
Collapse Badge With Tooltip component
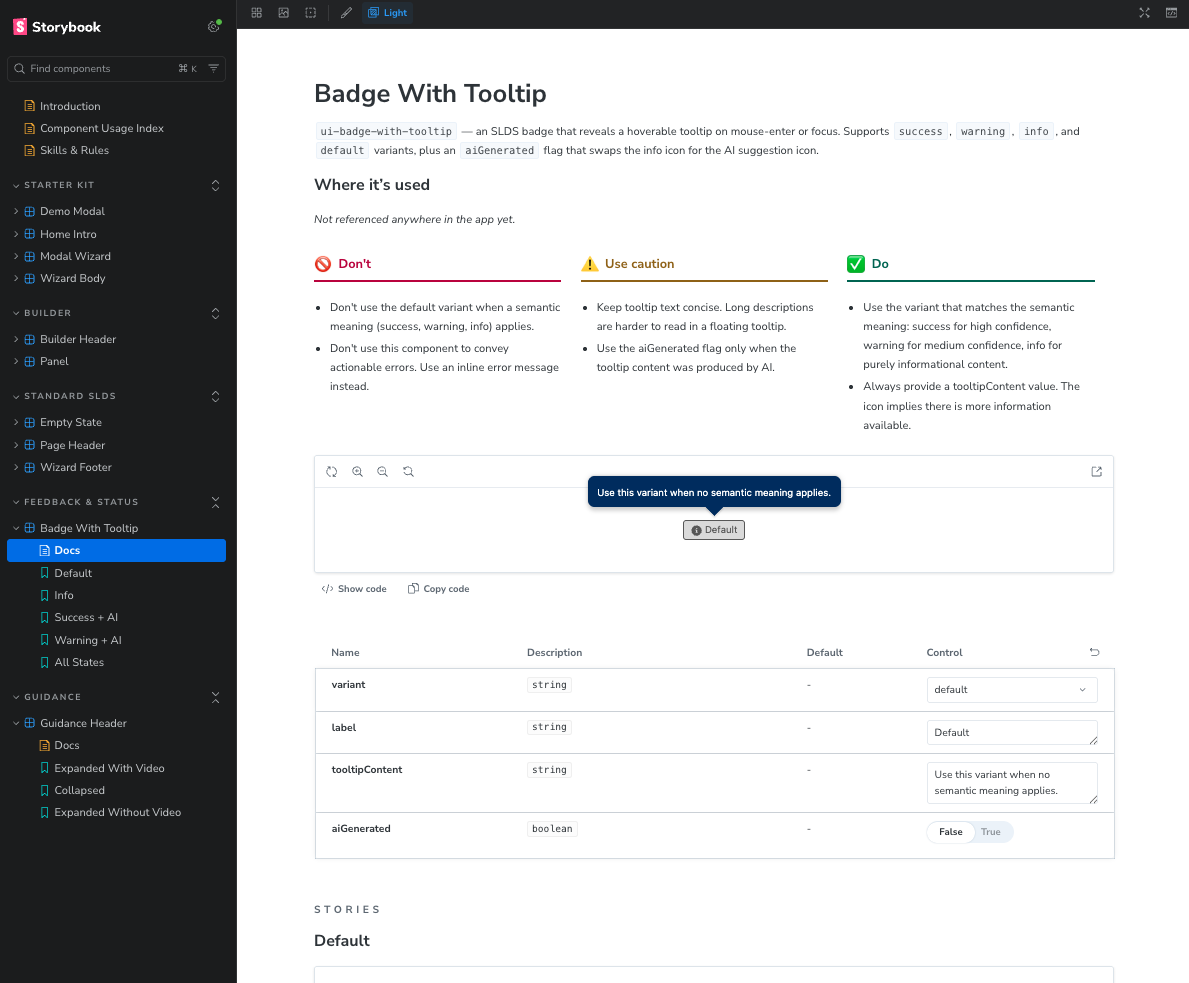point(89,528)
